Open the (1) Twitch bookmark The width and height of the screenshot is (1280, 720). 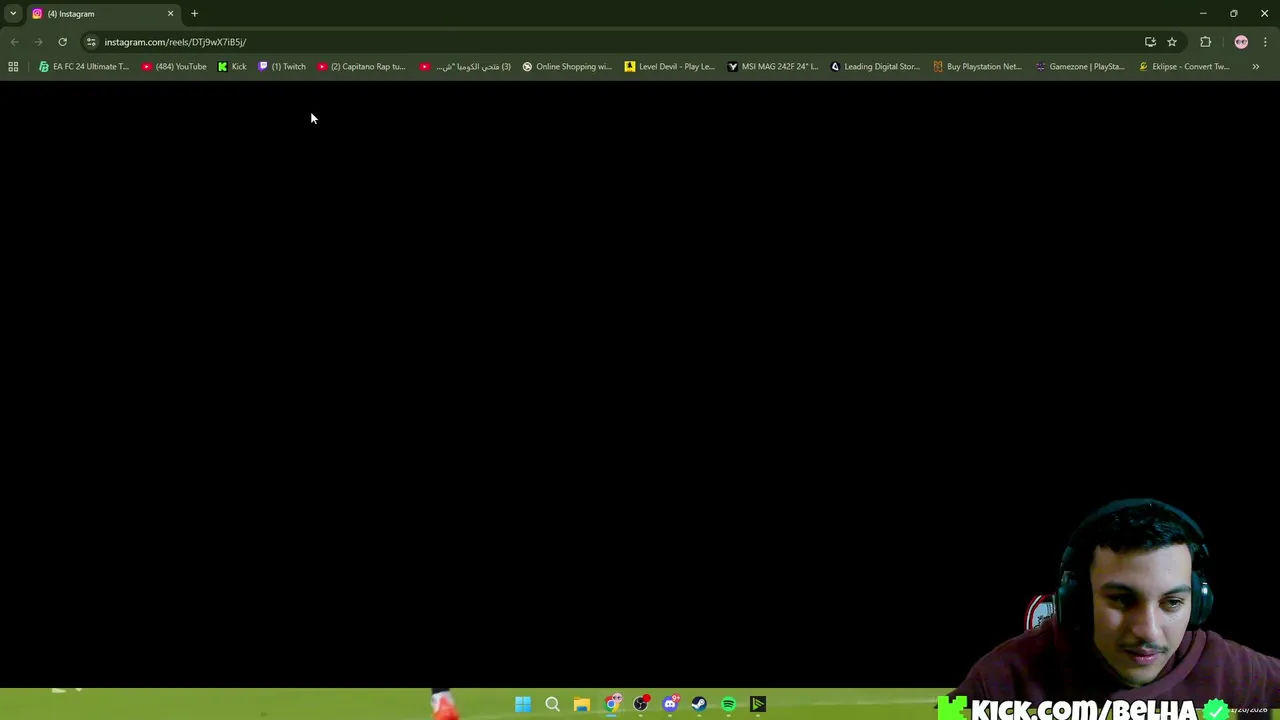click(x=282, y=67)
